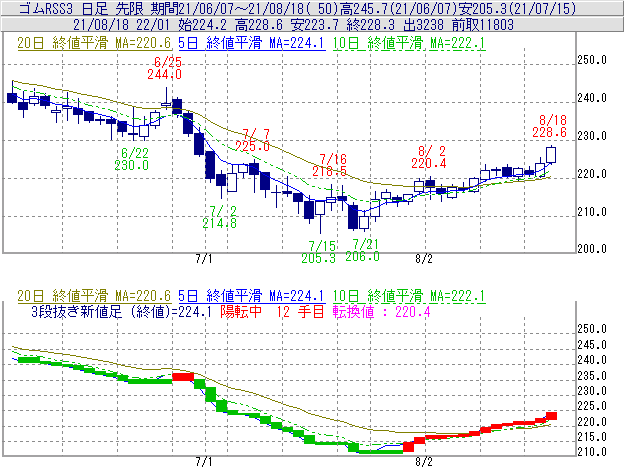
Task: Click 210.0 axis label on upper chart
Action: [x=592, y=212]
